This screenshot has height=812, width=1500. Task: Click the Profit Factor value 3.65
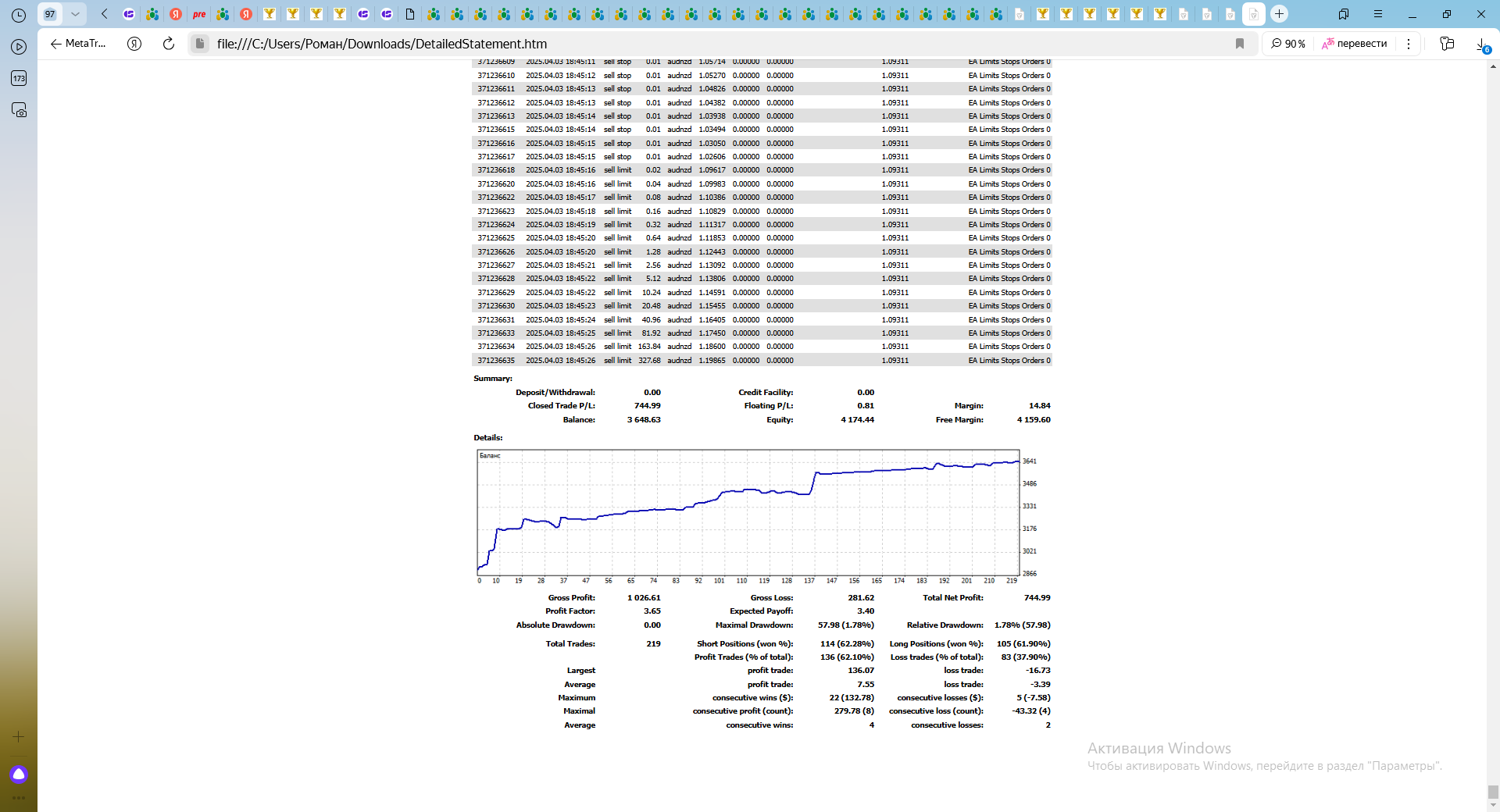point(652,611)
